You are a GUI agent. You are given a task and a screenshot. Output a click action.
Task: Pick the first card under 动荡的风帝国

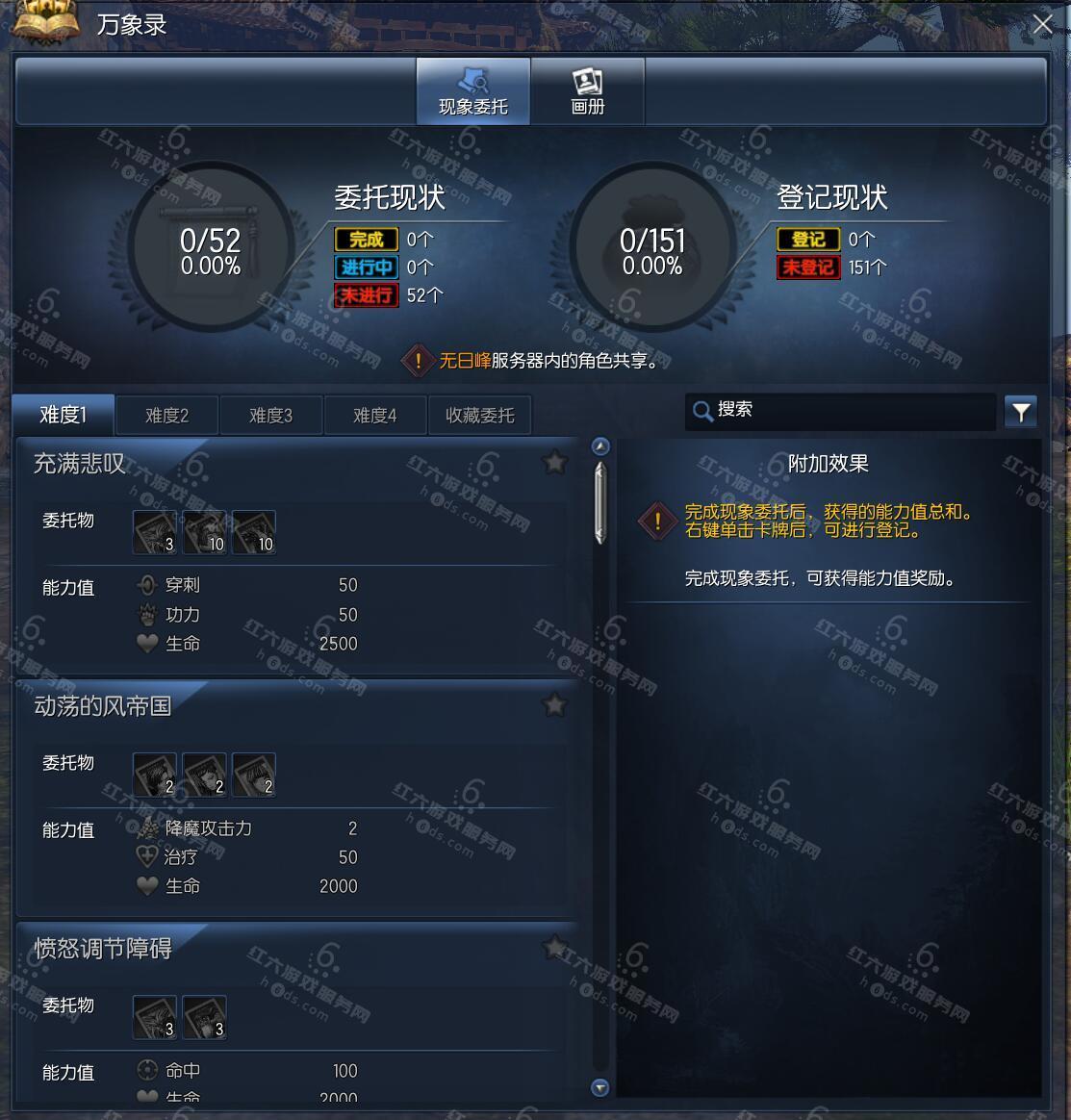pyautogui.click(x=155, y=775)
